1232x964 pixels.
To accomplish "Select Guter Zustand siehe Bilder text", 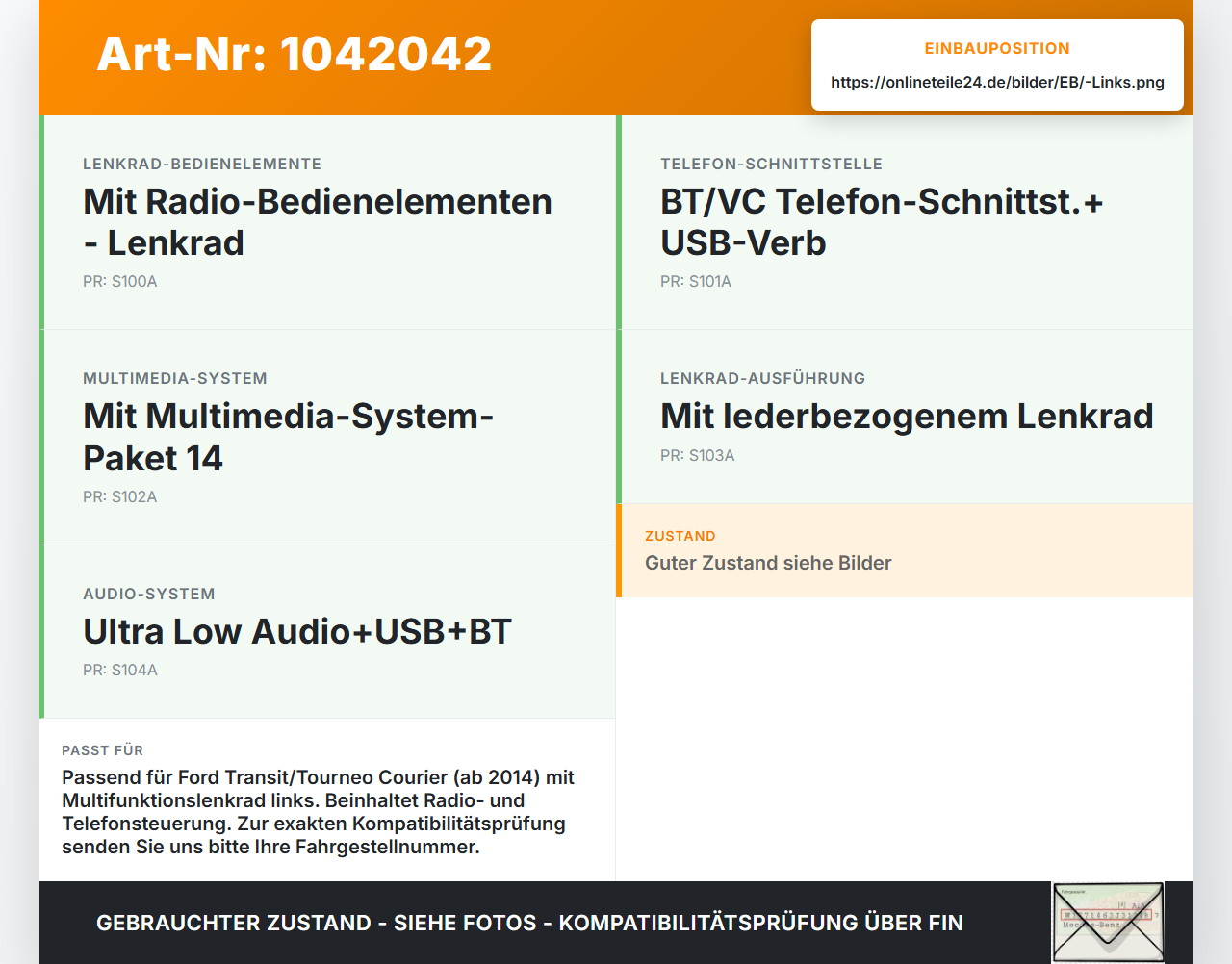I will pyautogui.click(x=768, y=563).
